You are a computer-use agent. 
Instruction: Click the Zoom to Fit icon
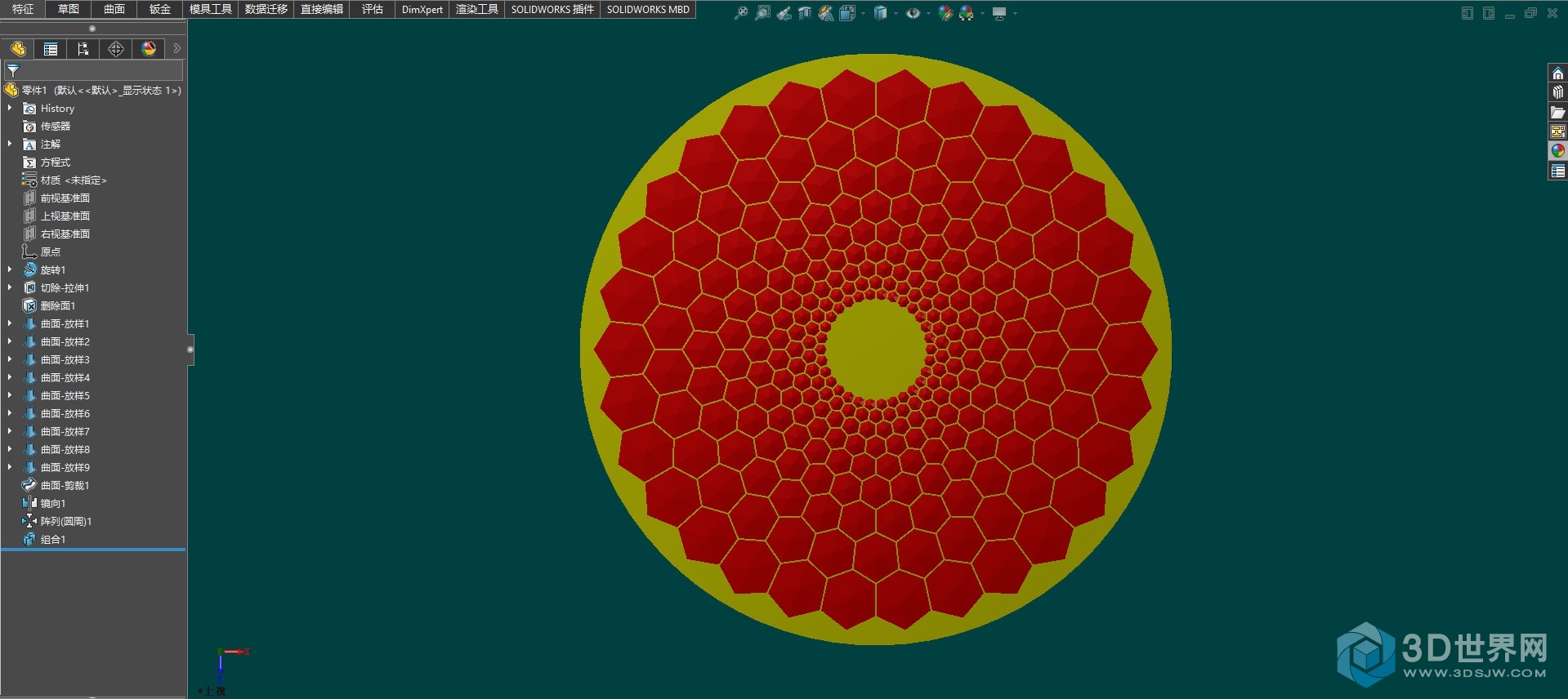tap(741, 13)
